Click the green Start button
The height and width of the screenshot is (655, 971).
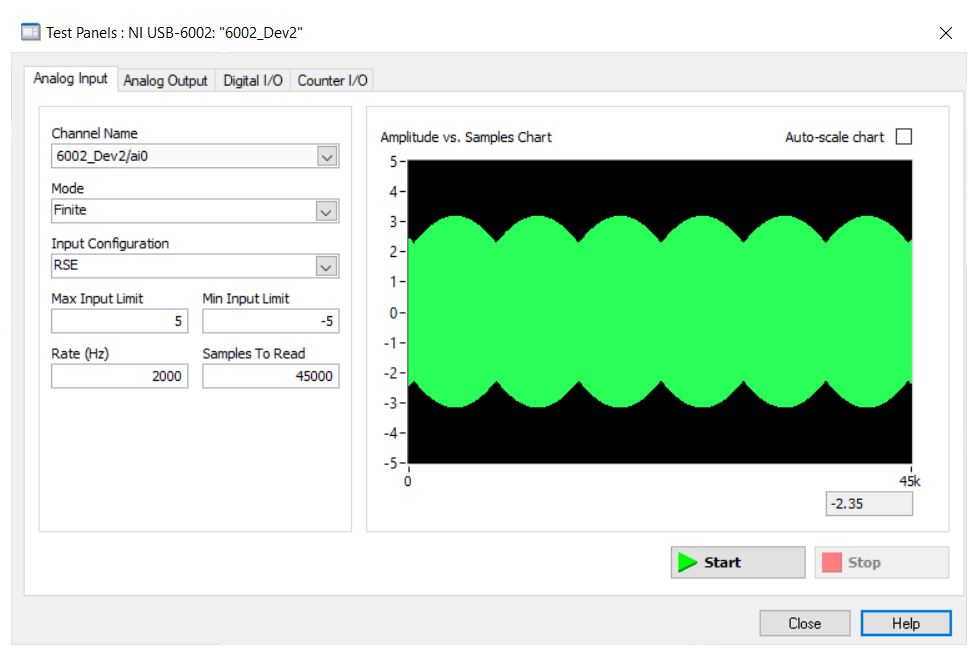[737, 562]
